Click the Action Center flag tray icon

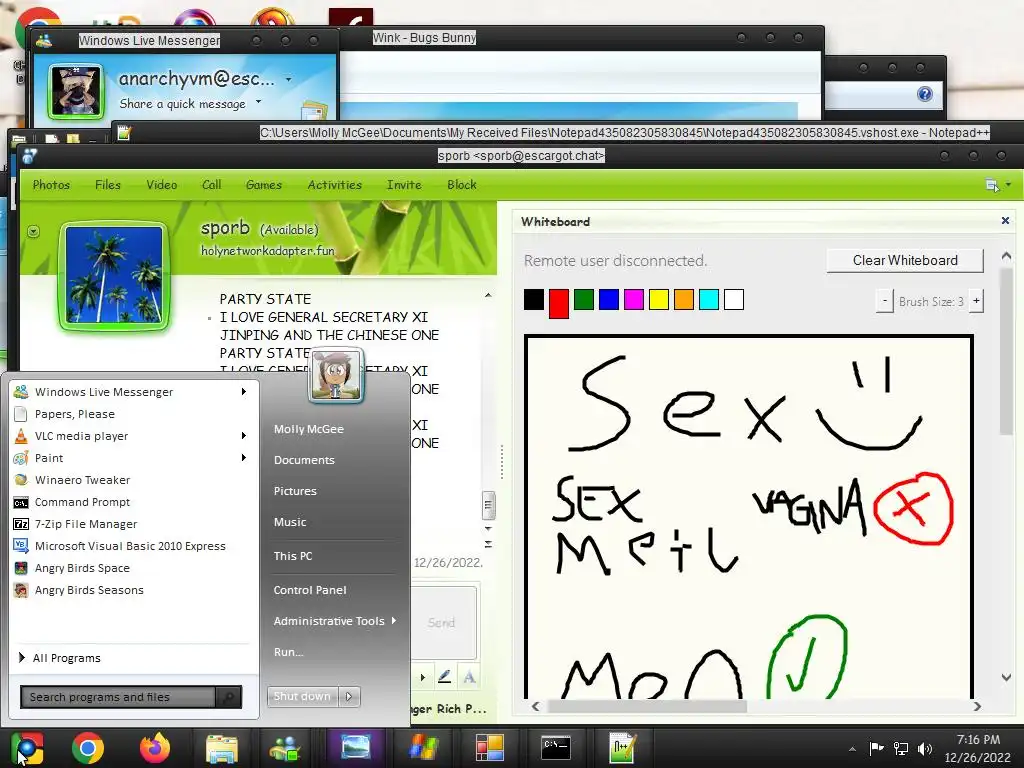[x=876, y=748]
